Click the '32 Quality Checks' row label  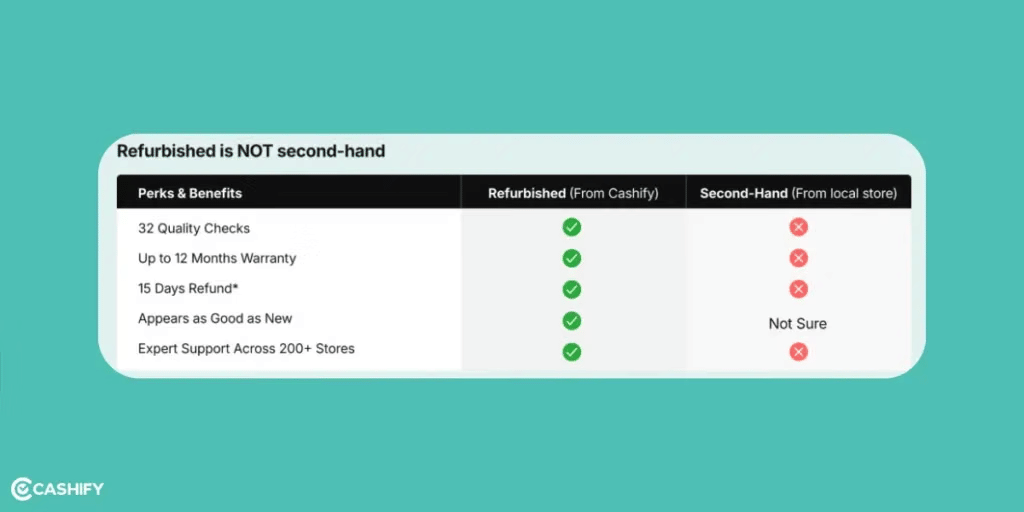tap(194, 228)
